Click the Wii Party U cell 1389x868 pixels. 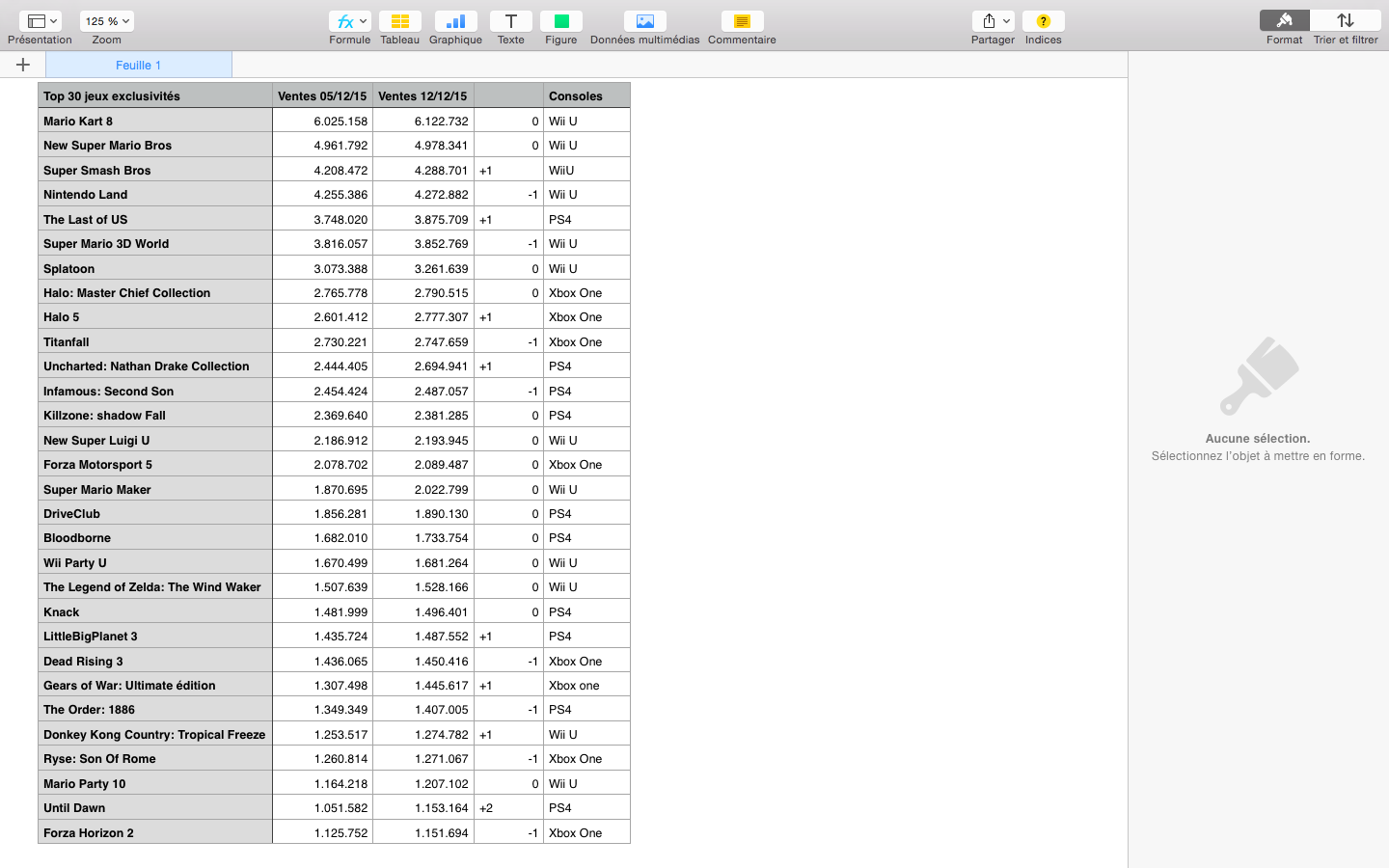click(155, 562)
